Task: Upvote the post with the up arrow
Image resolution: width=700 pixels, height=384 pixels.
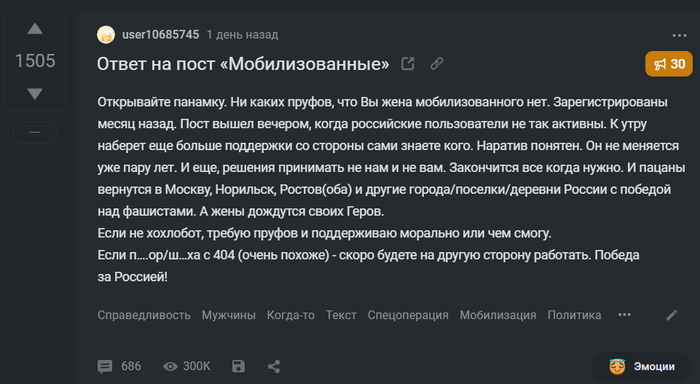Action: click(35, 29)
